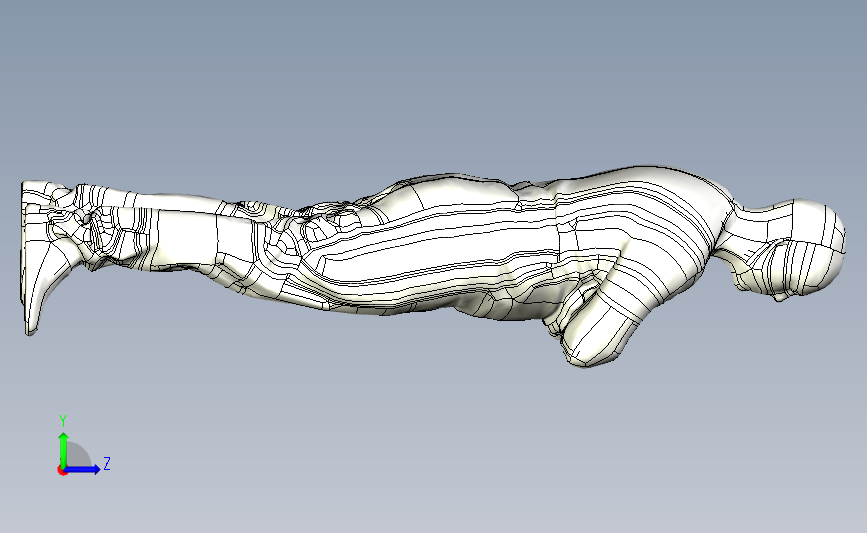Click the blue Z axis arrow
867x533 pixels.
click(83, 469)
